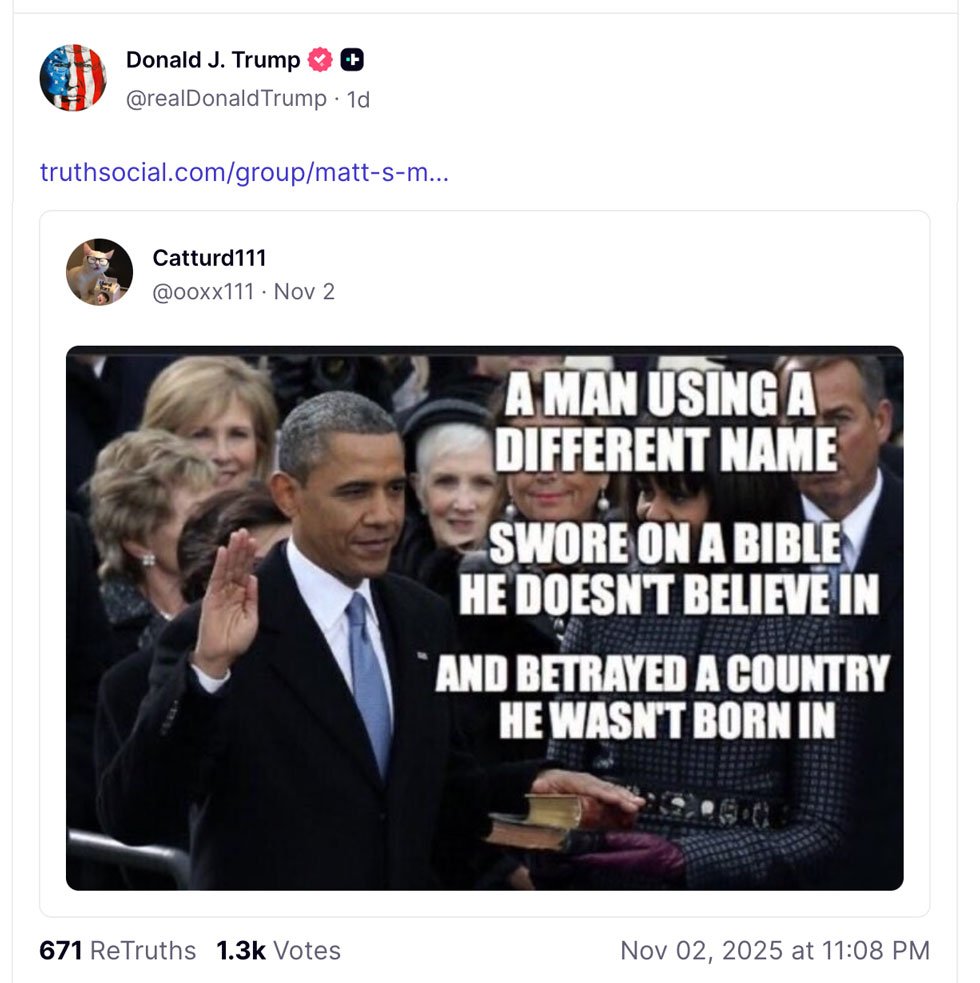Click the black plus badge icon

tap(351, 60)
